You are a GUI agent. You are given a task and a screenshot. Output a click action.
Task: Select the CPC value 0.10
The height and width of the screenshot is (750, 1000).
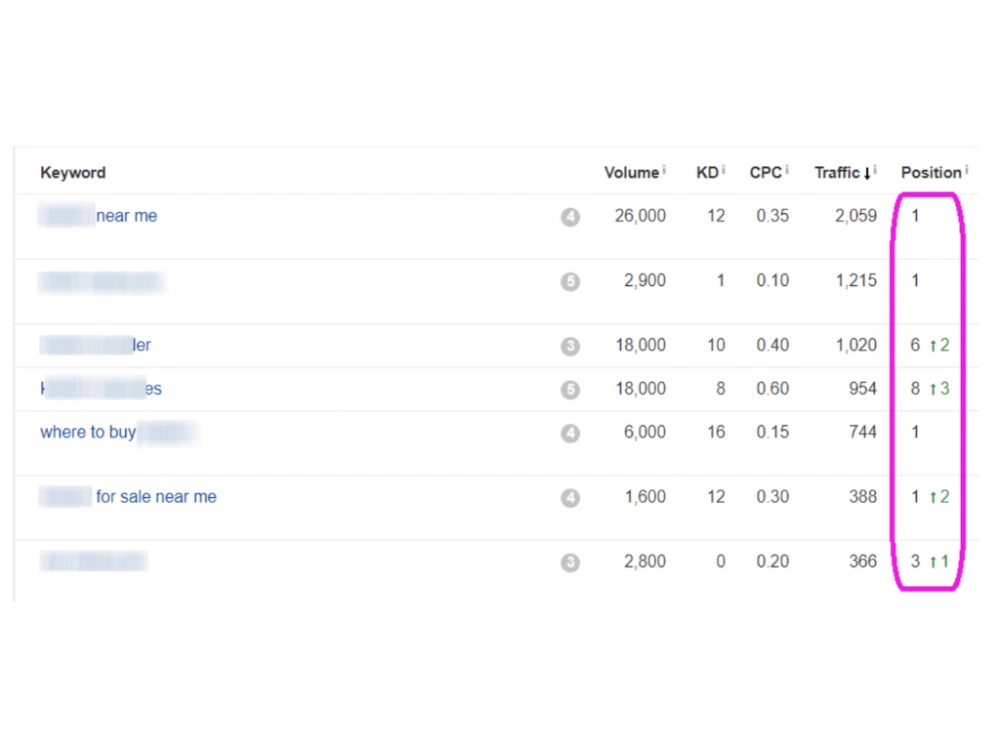[772, 280]
